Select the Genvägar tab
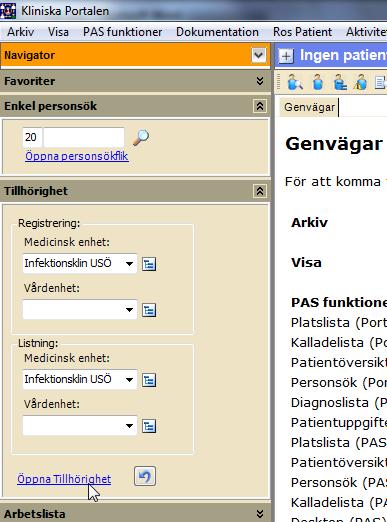Screen dimensions: 387x522 click(x=309, y=107)
